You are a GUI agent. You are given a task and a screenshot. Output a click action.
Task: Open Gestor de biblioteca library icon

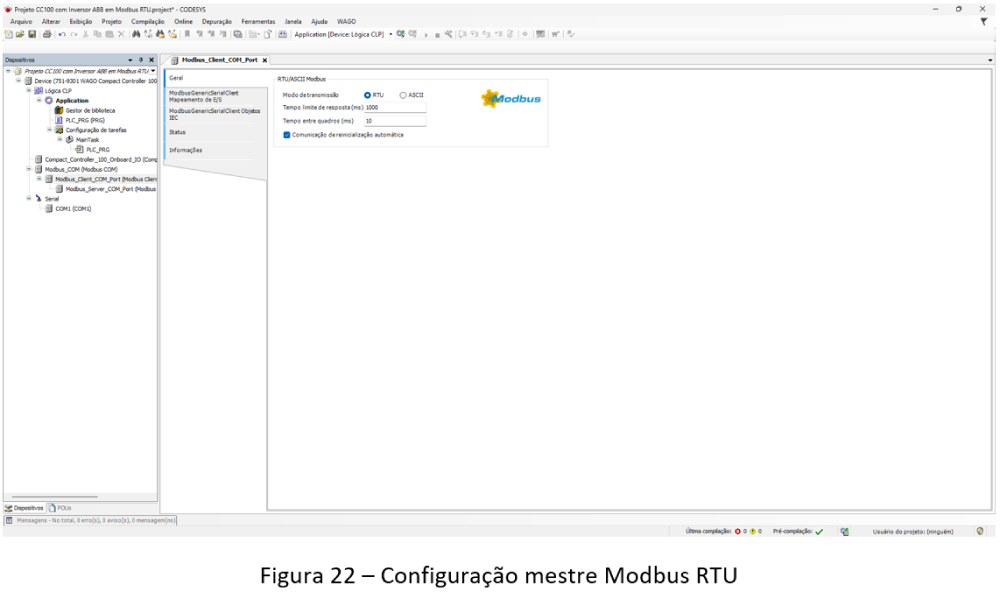(x=59, y=110)
